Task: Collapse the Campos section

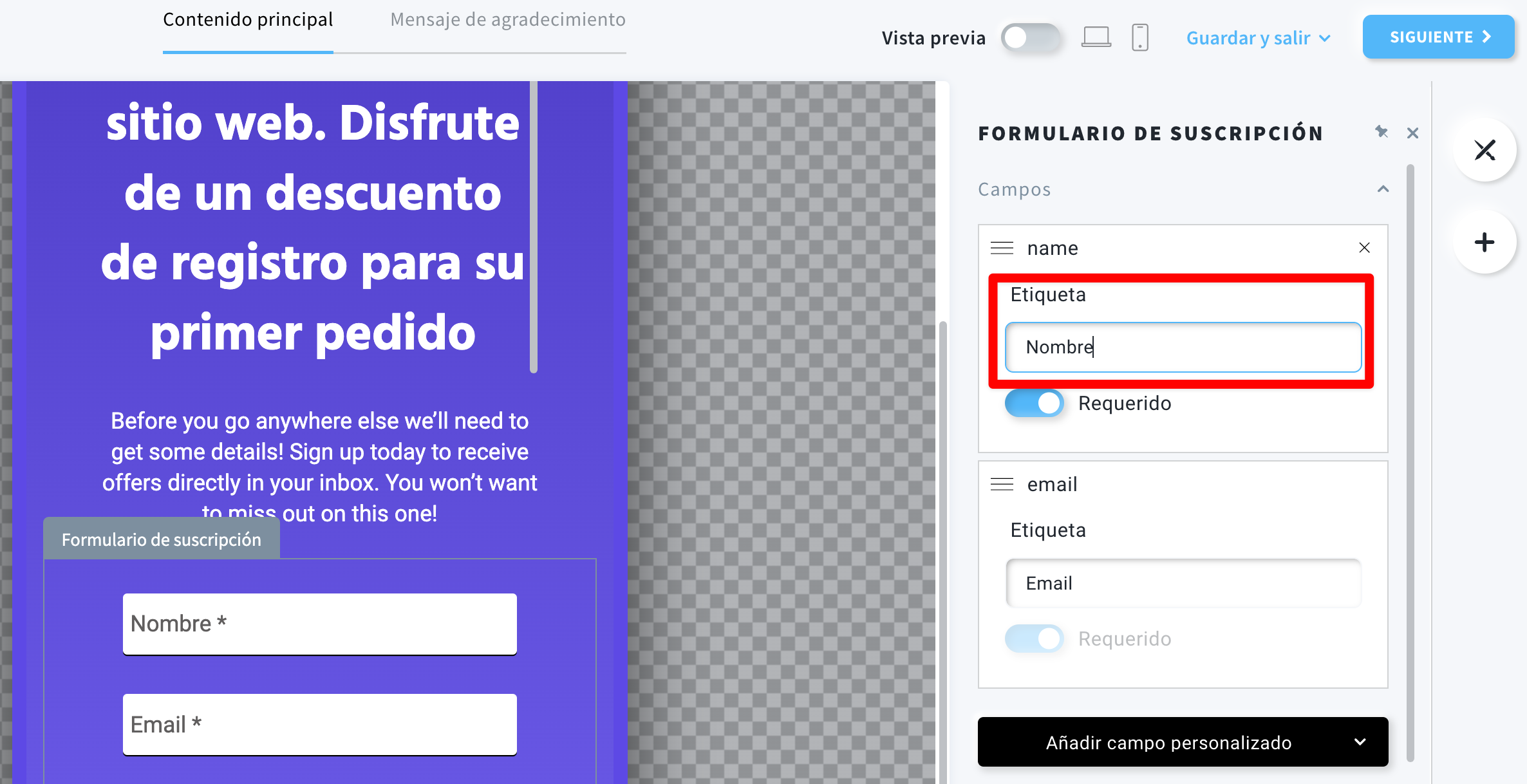Action: click(x=1383, y=189)
